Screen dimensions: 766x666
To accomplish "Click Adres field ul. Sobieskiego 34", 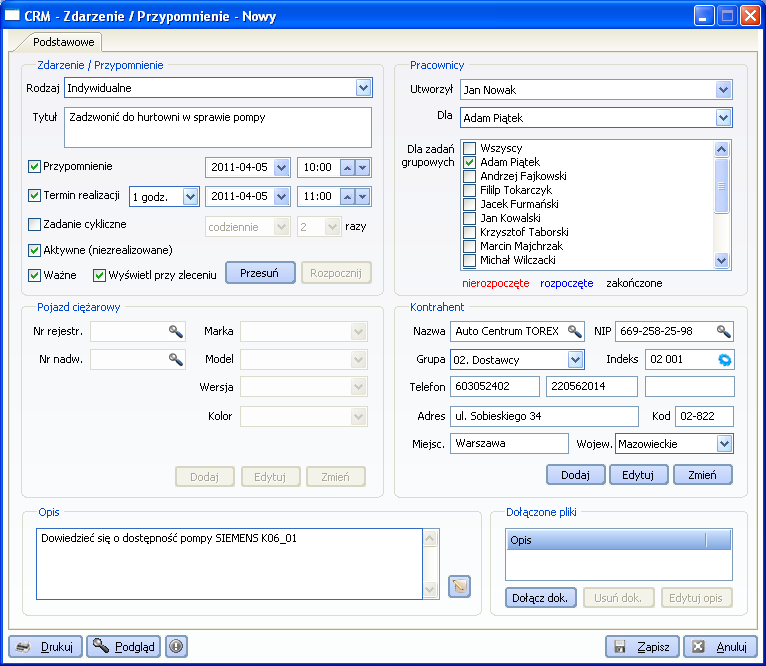I will coord(544,416).
